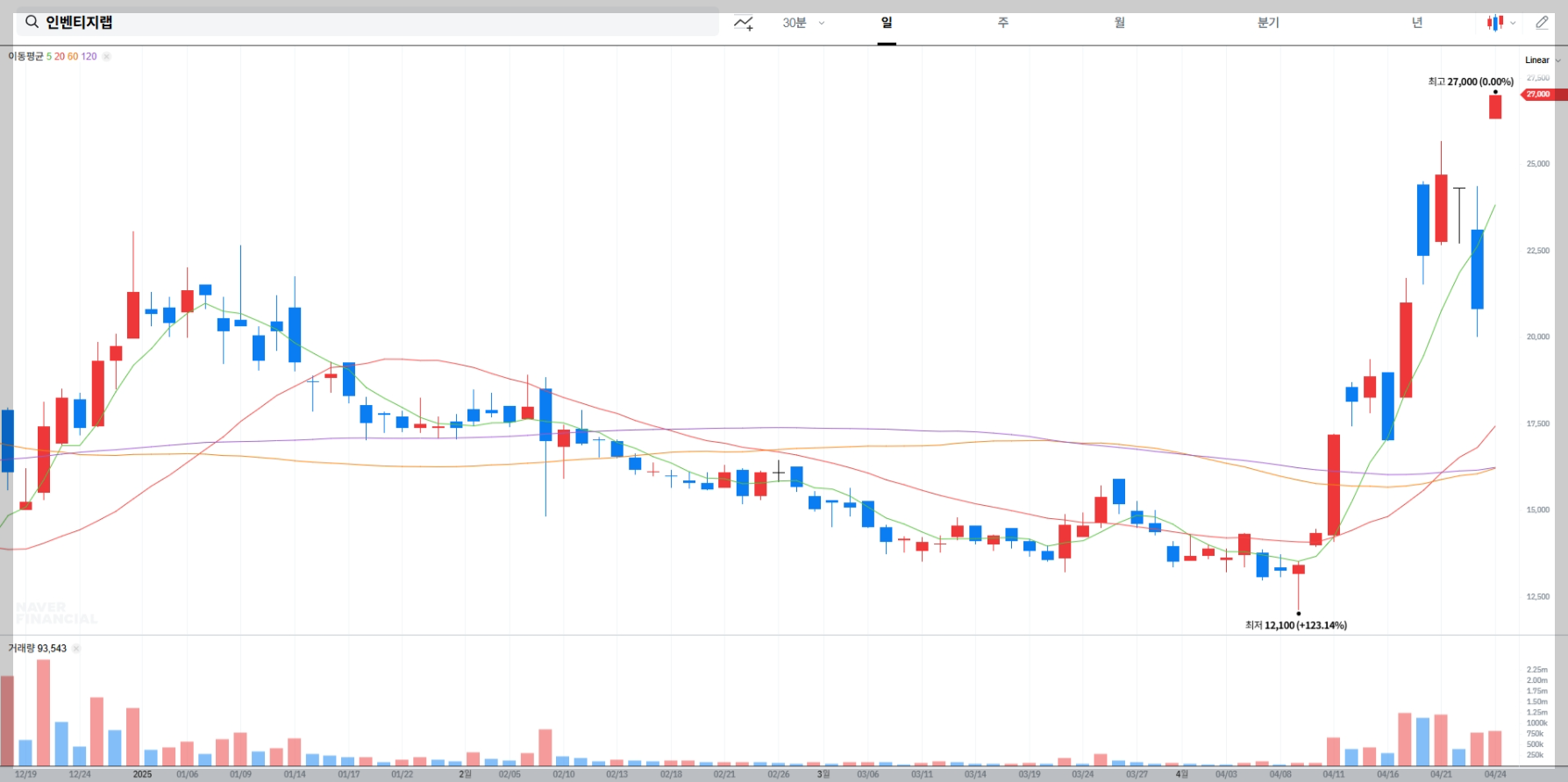Switch to the 월 monthly tab
Viewport: 1568px width, 782px height.
pyautogui.click(x=1120, y=23)
